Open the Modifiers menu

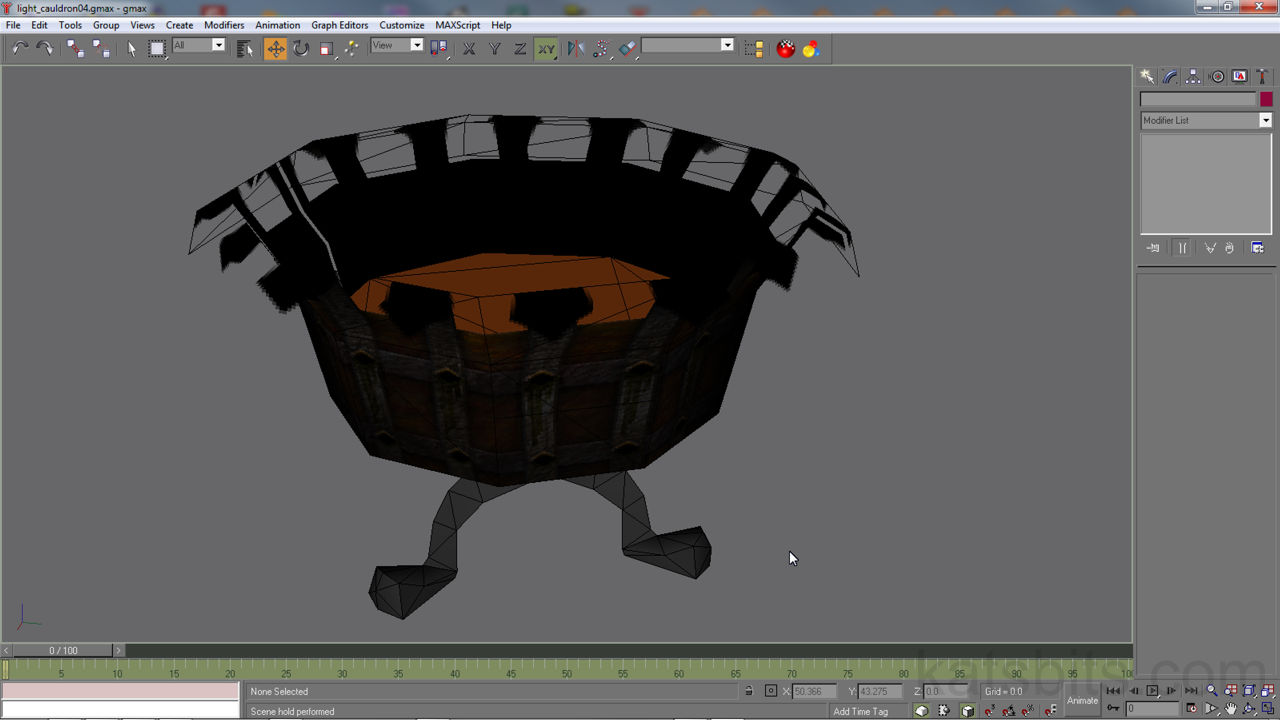pos(224,25)
